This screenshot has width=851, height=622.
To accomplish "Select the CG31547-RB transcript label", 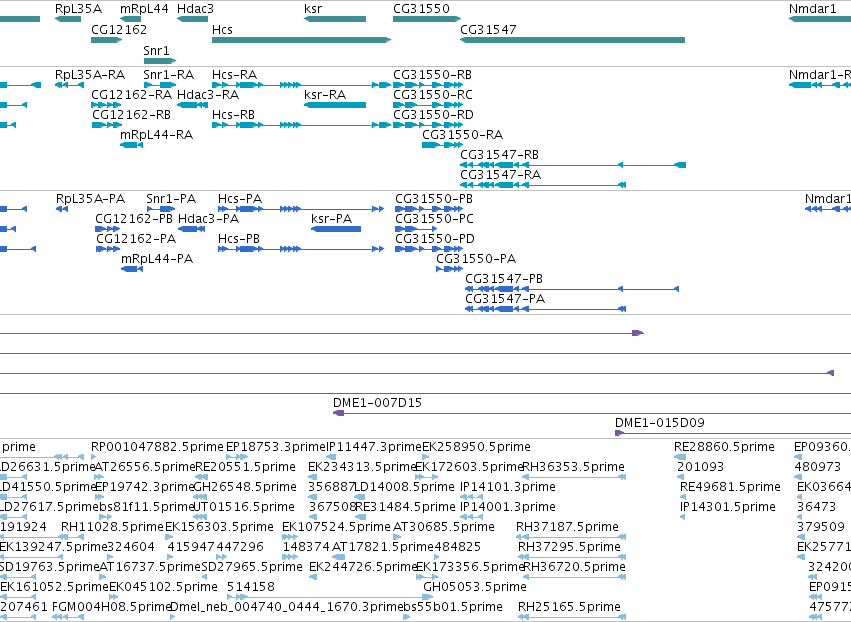I will coord(499,155).
